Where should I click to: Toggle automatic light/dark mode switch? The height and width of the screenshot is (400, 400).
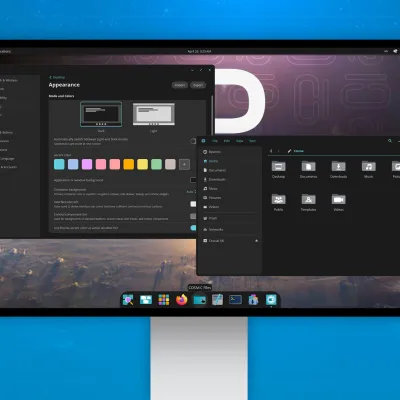coord(193,141)
